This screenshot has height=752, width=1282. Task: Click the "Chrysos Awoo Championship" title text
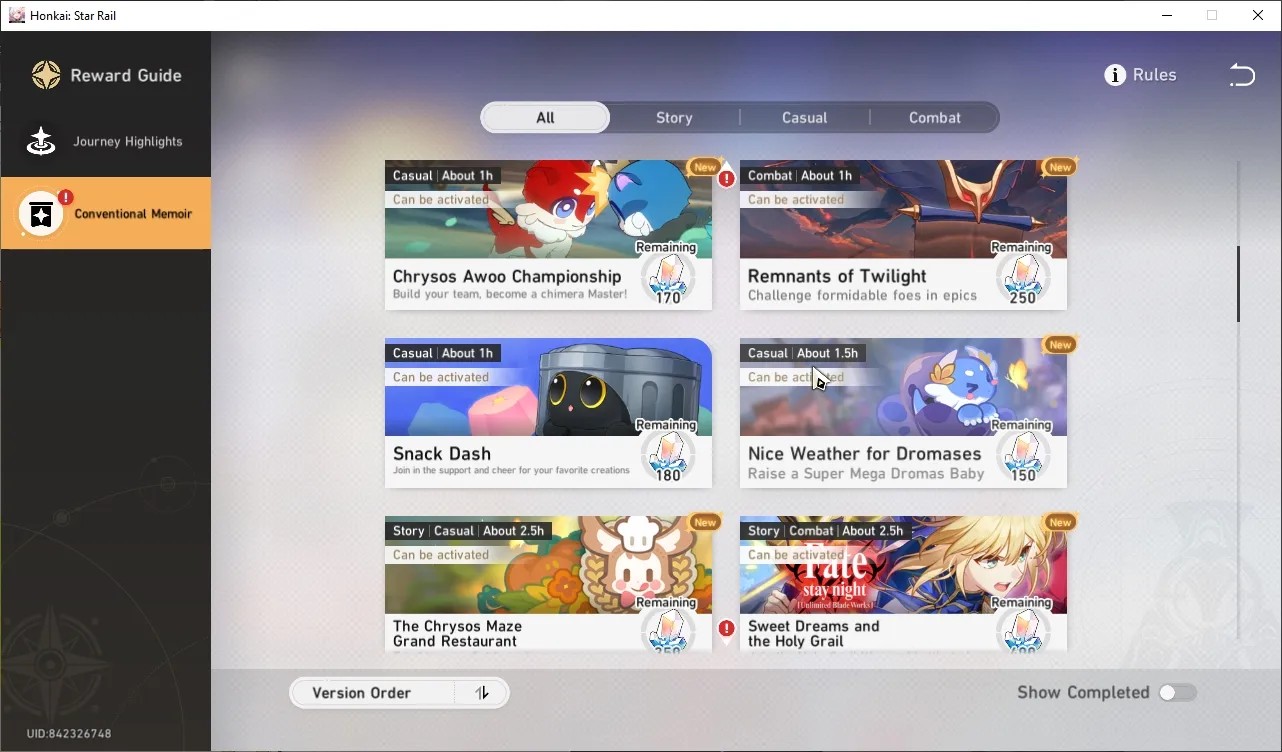click(x=507, y=276)
